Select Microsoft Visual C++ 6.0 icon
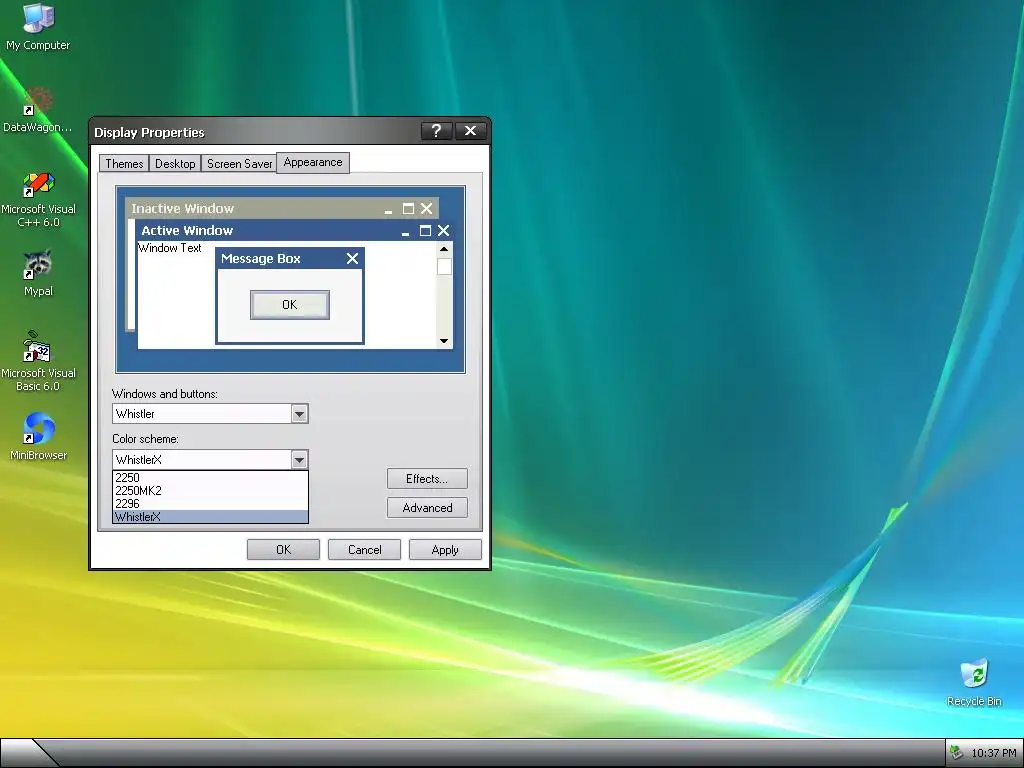Image resolution: width=1024 pixels, height=768 pixels. click(x=38, y=199)
